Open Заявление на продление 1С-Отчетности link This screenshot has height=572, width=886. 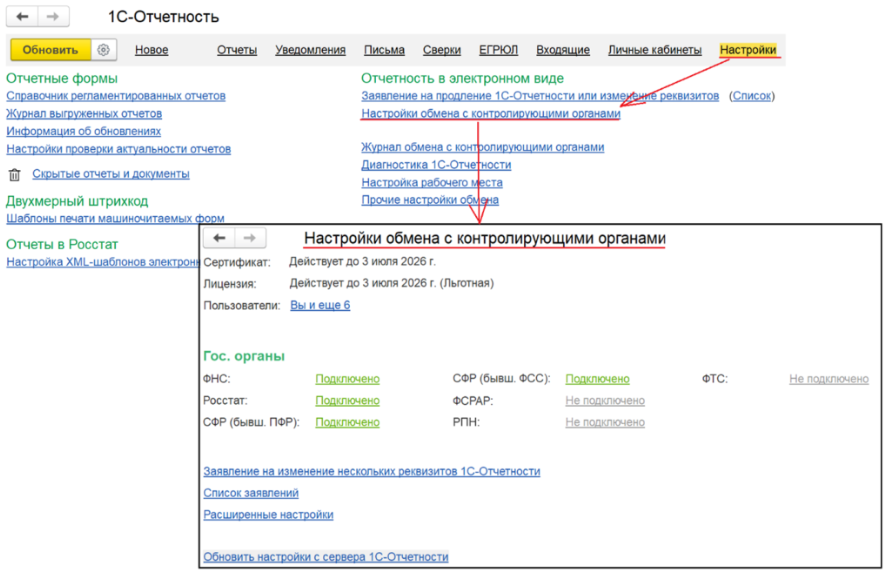pos(540,96)
